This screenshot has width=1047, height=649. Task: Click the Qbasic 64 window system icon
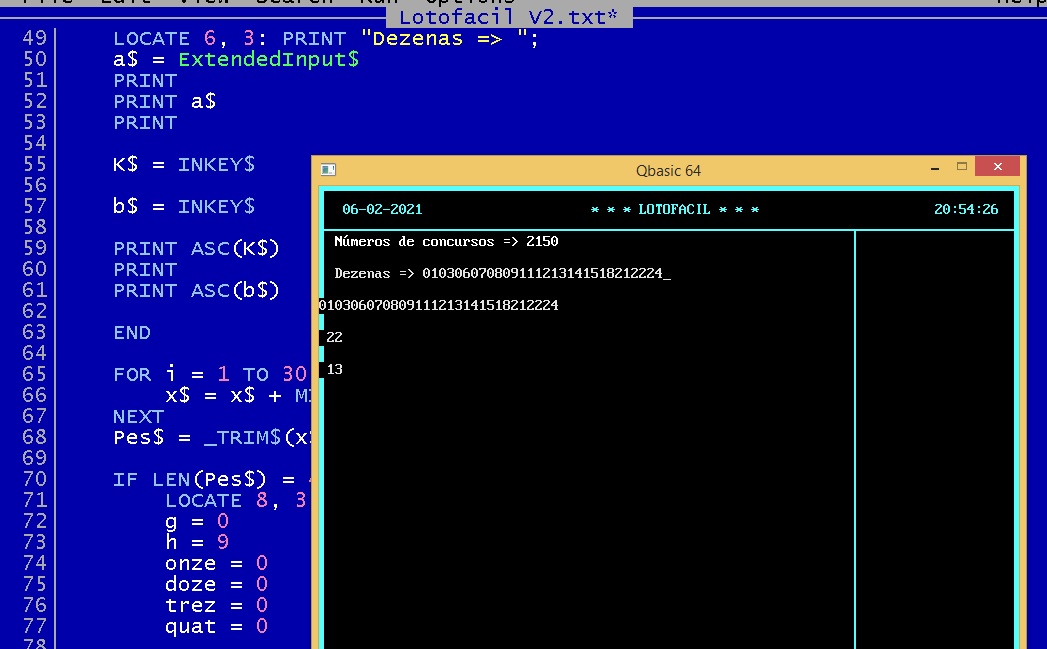click(328, 170)
